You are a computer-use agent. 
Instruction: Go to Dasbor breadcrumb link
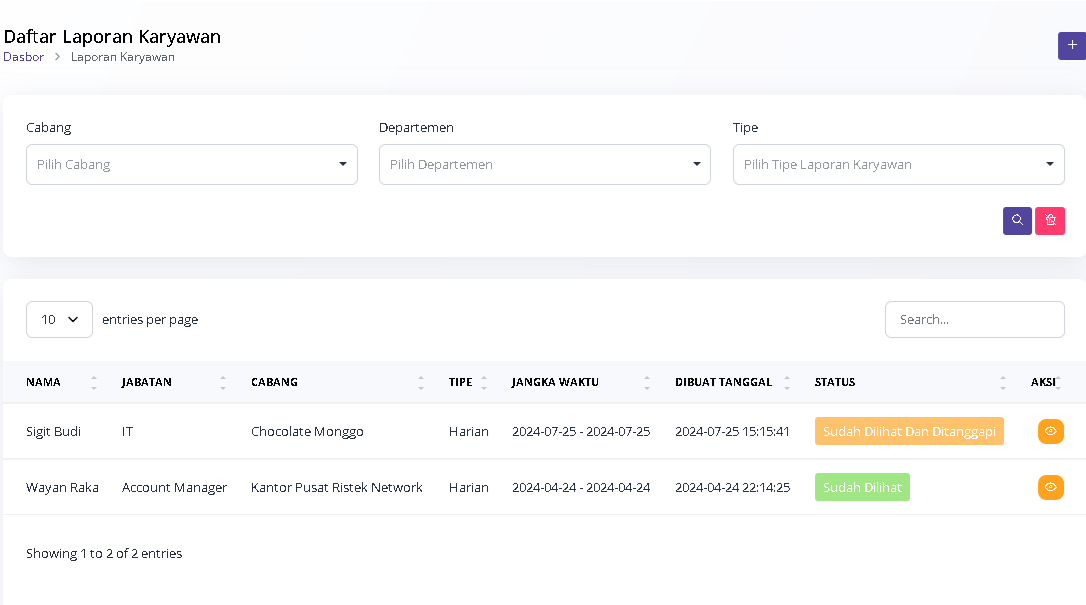pos(24,57)
